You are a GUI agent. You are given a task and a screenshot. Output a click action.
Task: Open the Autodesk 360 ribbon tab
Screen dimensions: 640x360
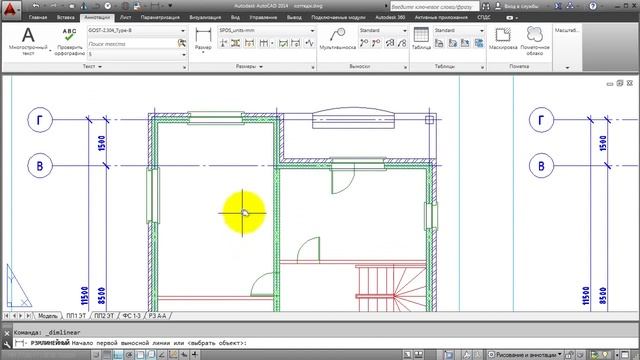390,18
